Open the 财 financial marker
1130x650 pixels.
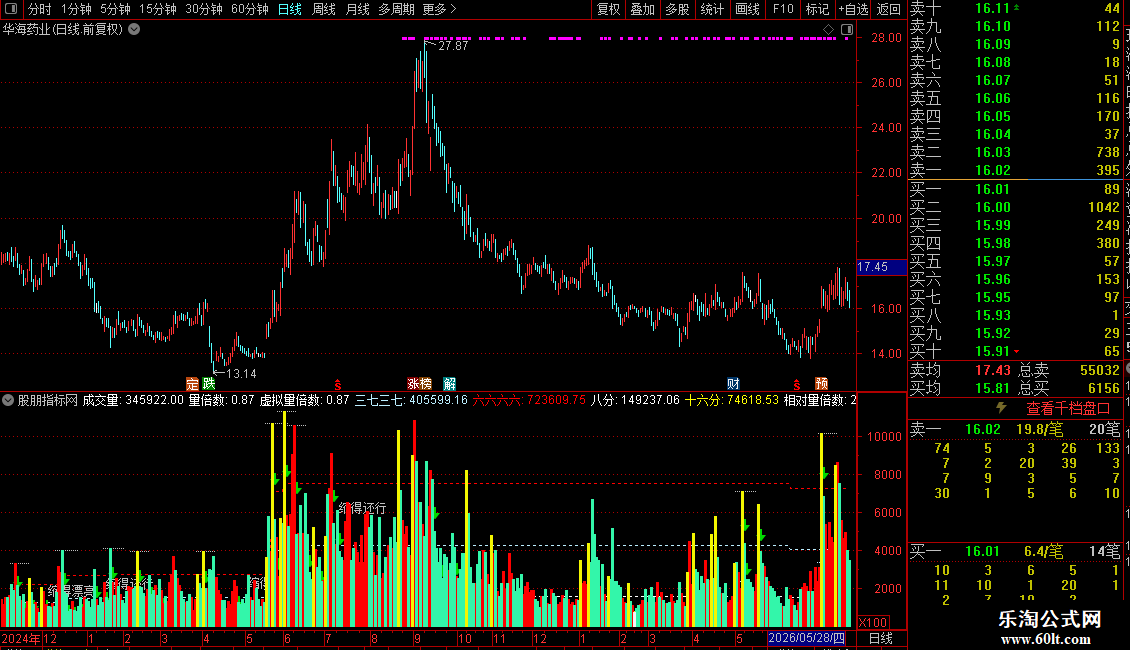point(733,383)
